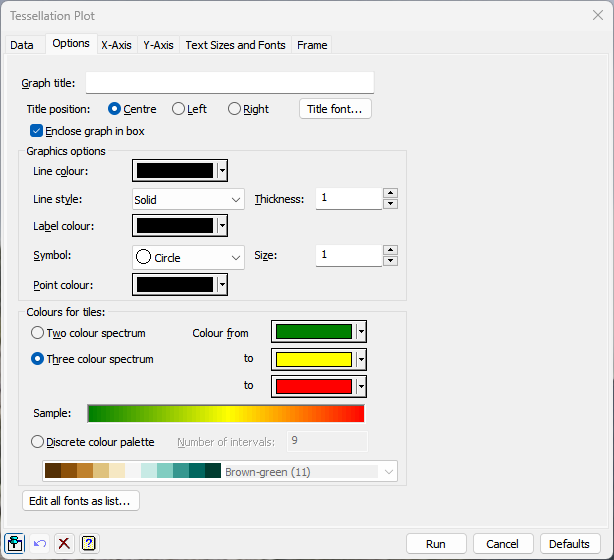Close the Tessellation Plot dialog
The image size is (614, 560).
point(598,15)
